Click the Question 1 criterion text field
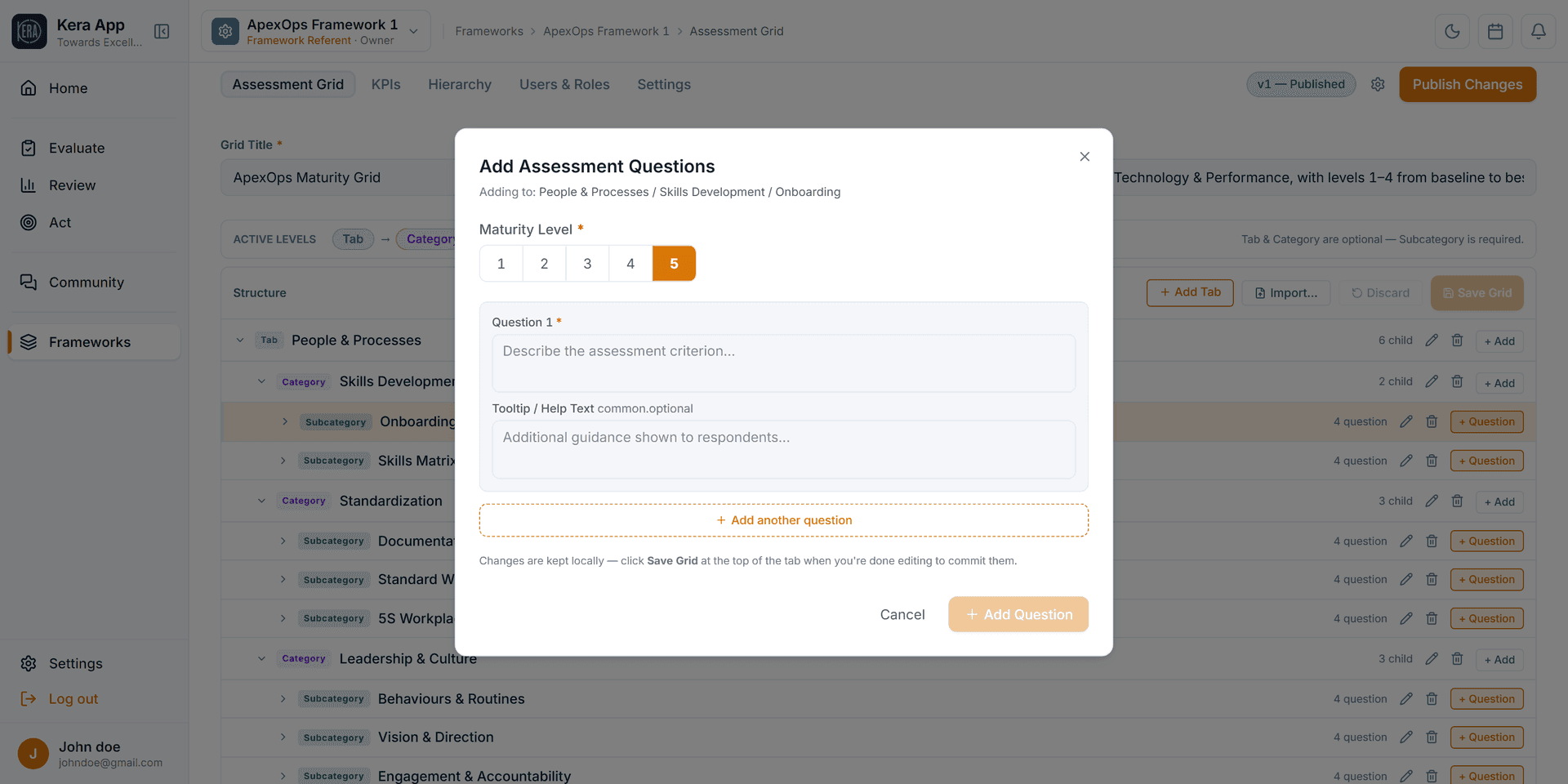1568x784 pixels. point(784,363)
